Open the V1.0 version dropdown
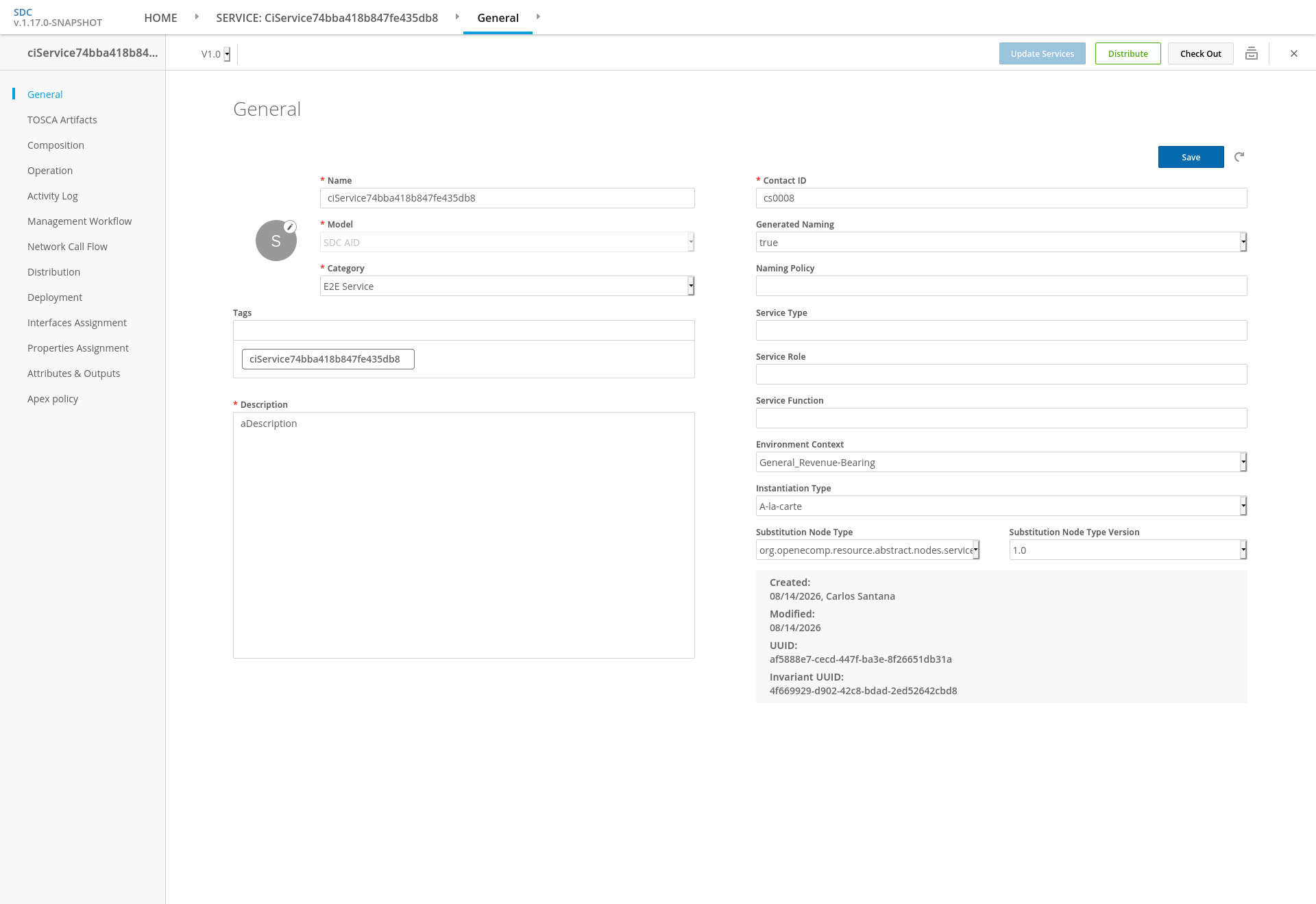Image resolution: width=1316 pixels, height=904 pixels. [x=216, y=54]
